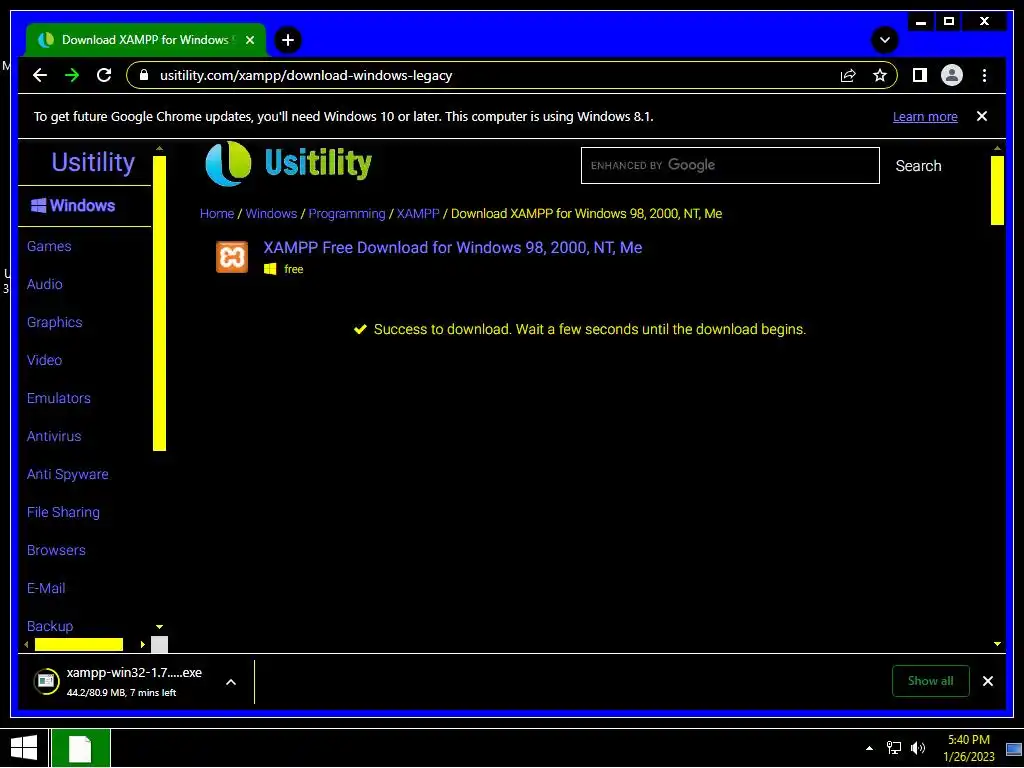The width and height of the screenshot is (1024, 768).
Task: Click the Usitility sidebar title
Action: click(x=93, y=162)
